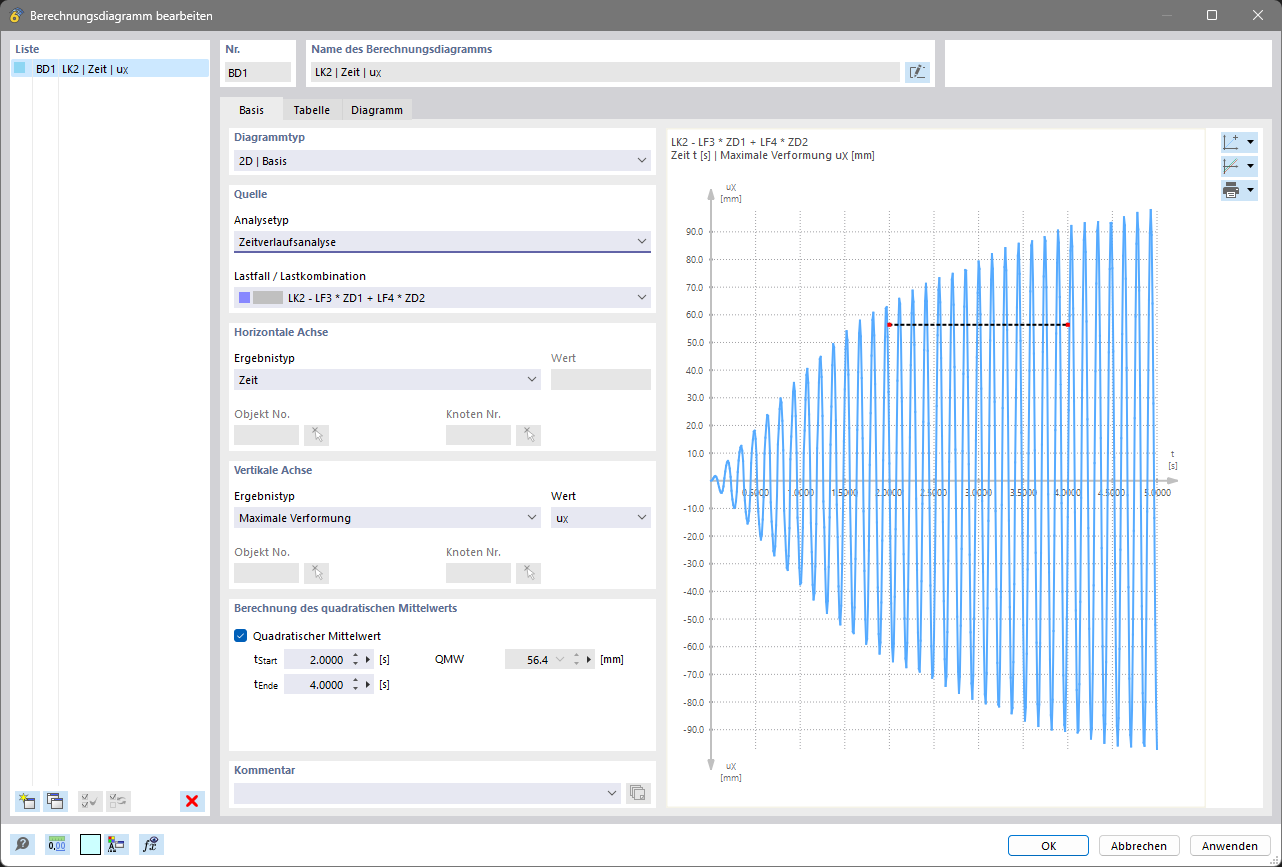Open vertical axis Ergebnistyp Maximale Verformung dropdown

(387, 518)
